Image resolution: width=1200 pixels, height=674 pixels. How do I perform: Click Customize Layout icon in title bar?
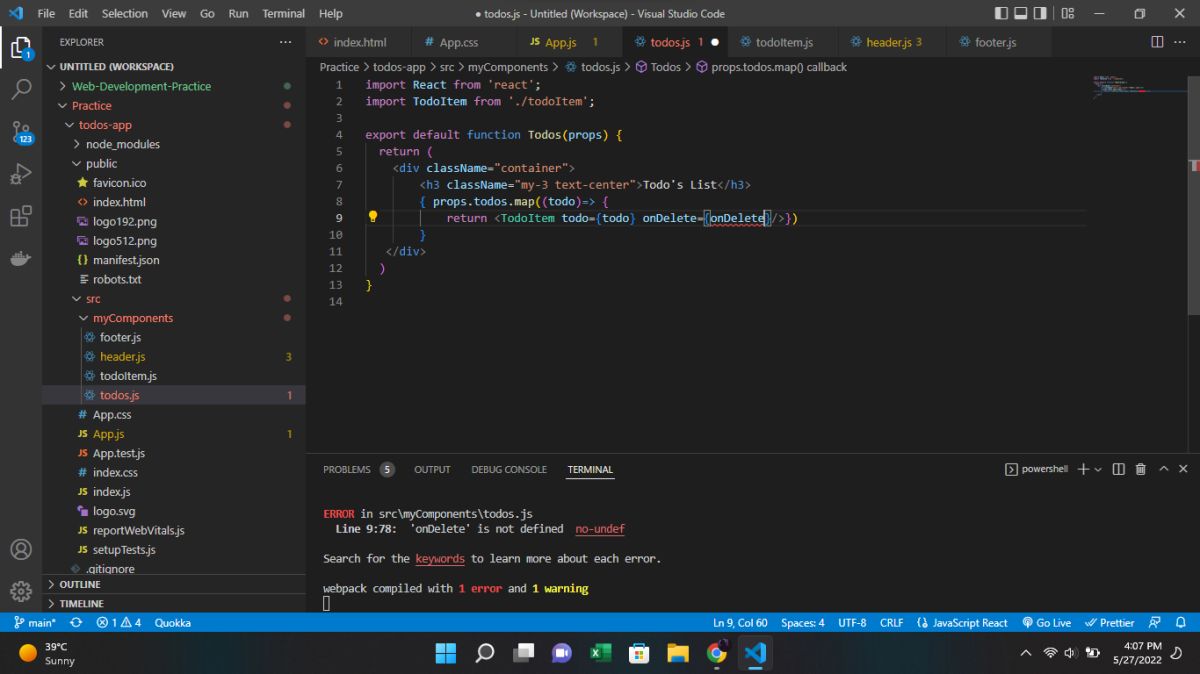tap(1068, 14)
